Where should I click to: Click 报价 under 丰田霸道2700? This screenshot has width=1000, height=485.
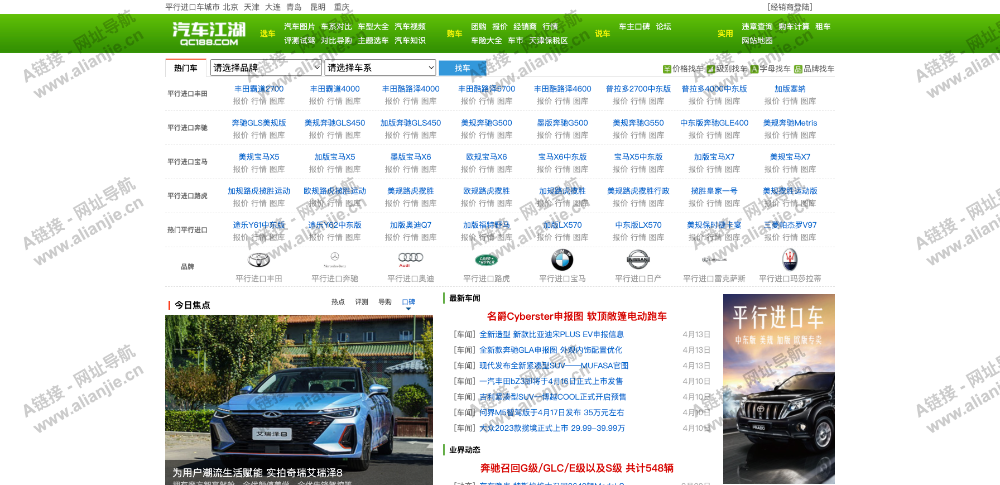point(240,101)
